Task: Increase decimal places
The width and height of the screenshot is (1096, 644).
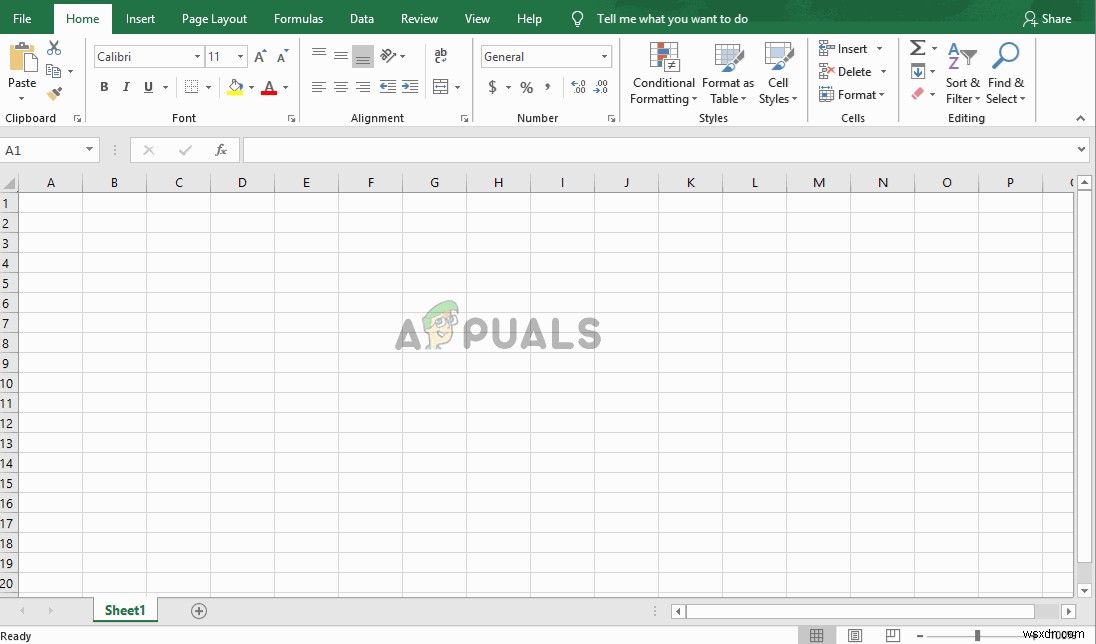Action: (579, 87)
